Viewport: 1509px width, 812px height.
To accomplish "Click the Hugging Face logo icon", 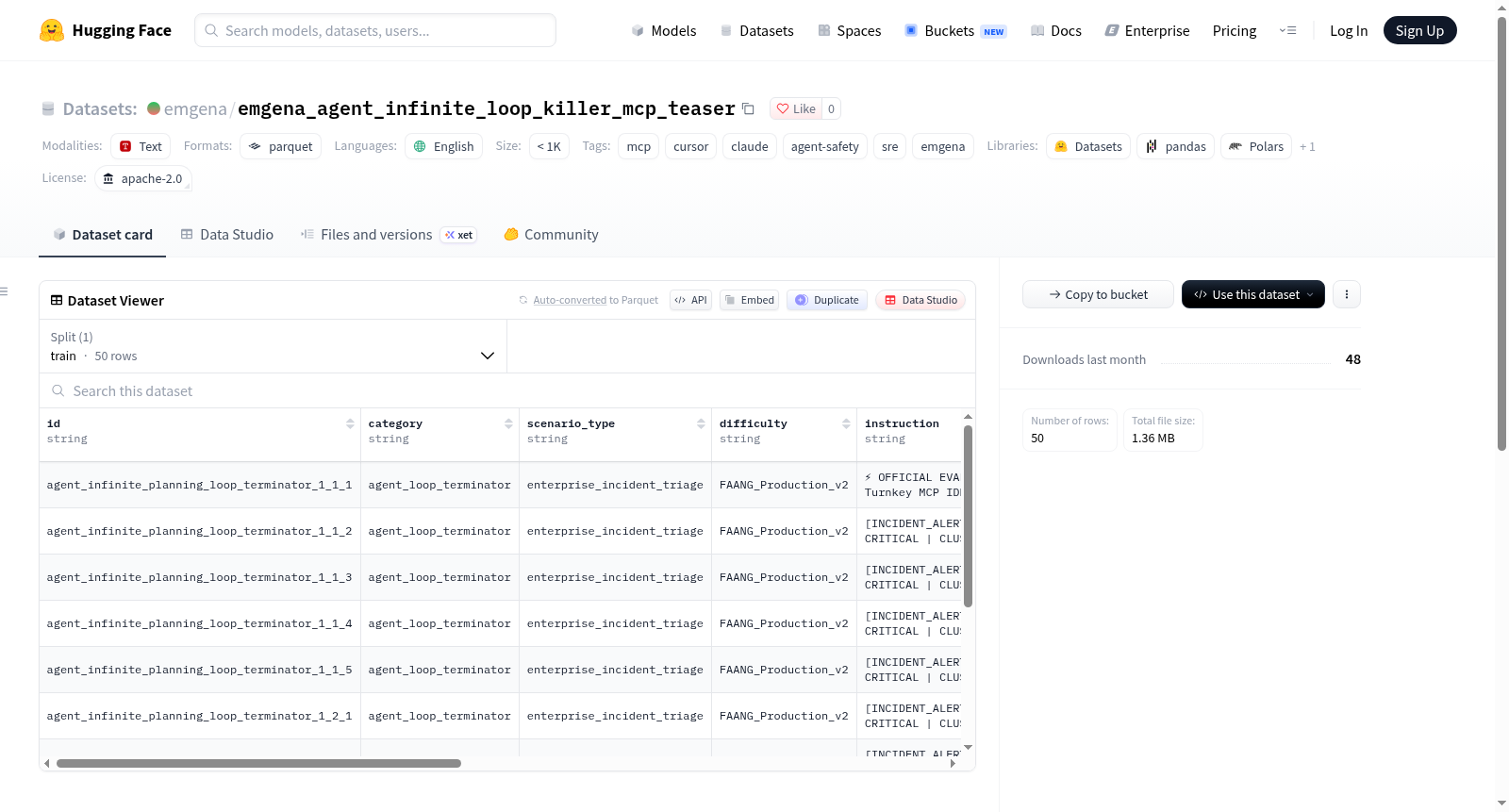I will coord(52,30).
